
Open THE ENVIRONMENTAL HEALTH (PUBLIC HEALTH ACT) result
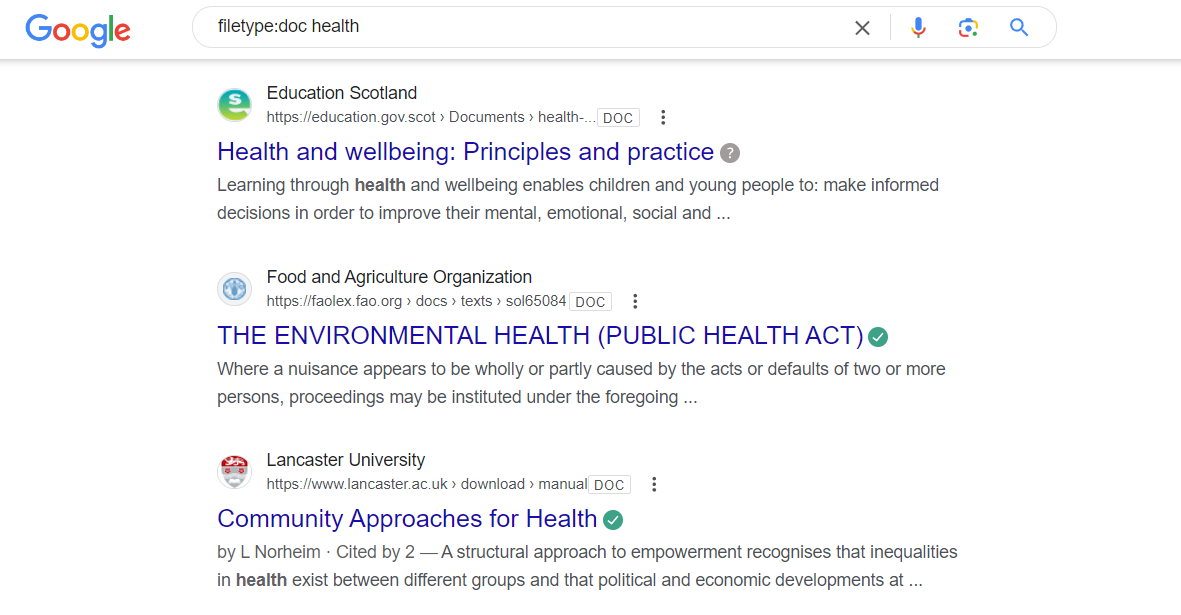click(x=540, y=336)
